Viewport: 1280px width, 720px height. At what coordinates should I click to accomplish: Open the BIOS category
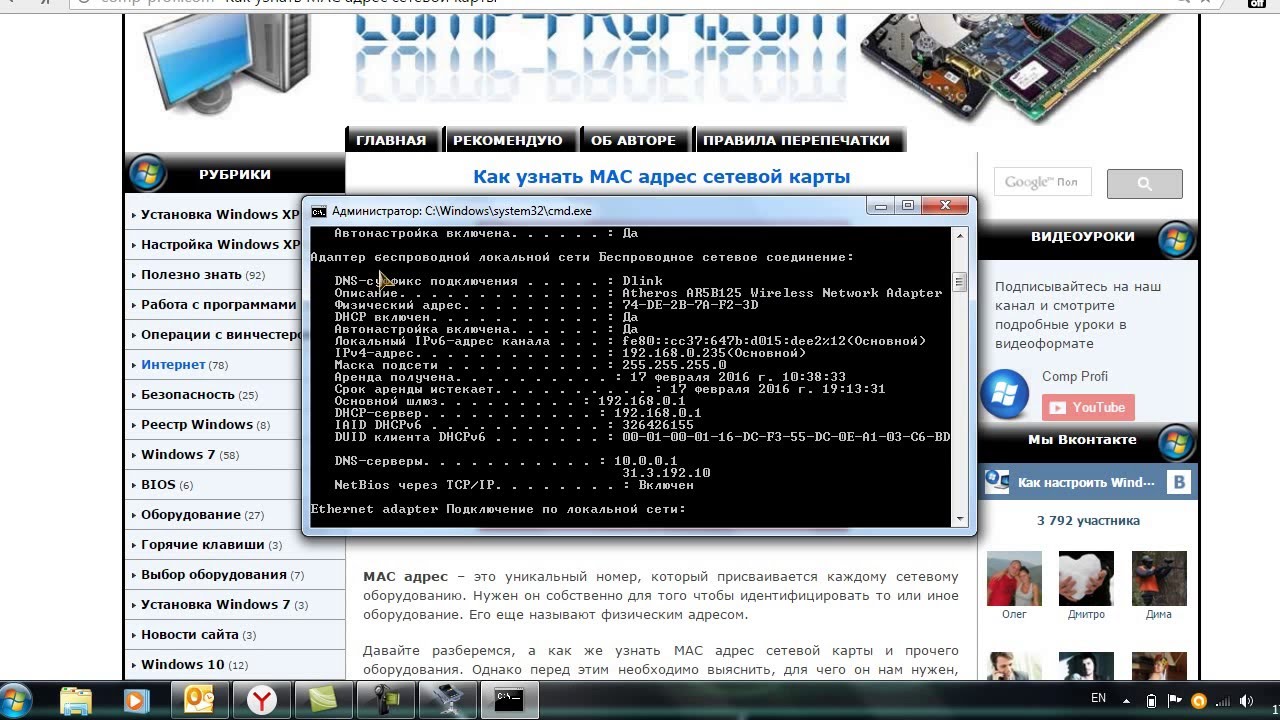(x=158, y=484)
